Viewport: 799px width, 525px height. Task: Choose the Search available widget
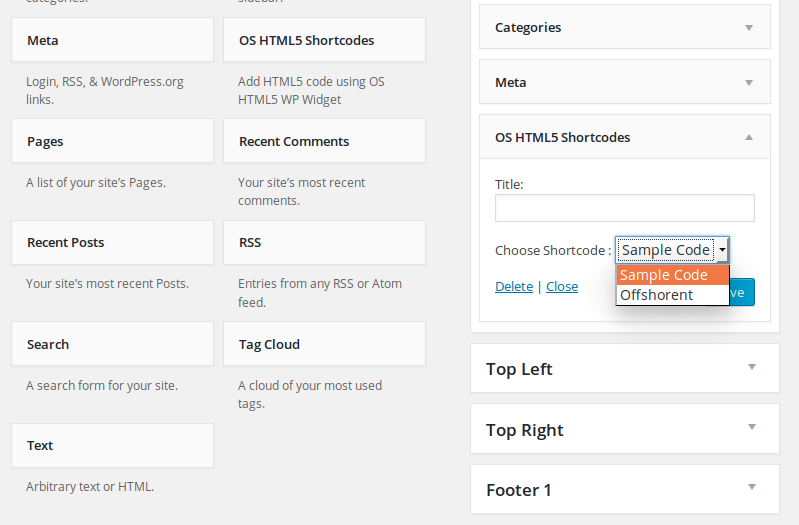tap(112, 344)
